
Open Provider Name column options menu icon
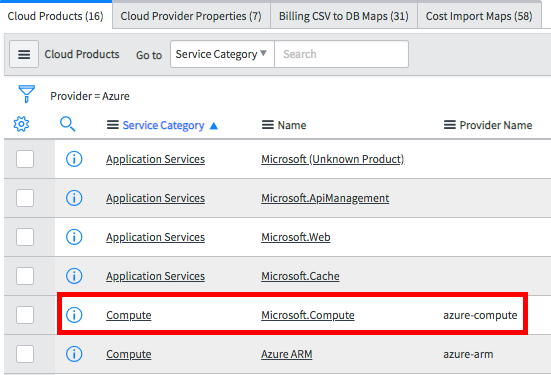tap(450, 125)
